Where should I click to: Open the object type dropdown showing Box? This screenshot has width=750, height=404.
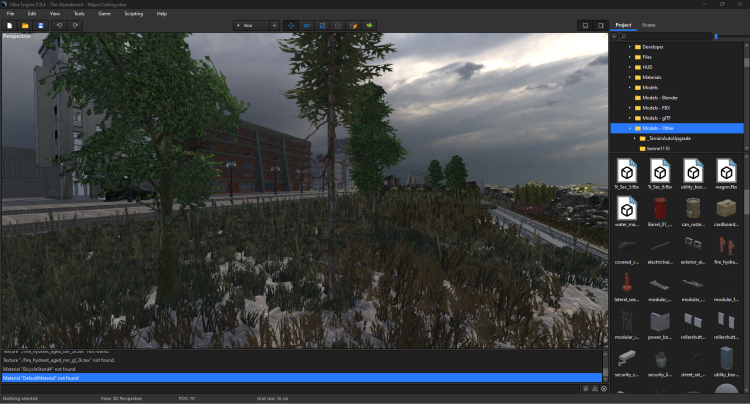[x=251, y=25]
